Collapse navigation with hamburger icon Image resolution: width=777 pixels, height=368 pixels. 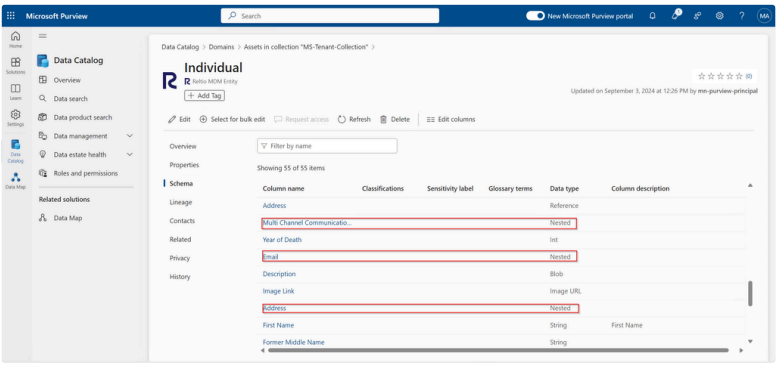click(x=43, y=36)
